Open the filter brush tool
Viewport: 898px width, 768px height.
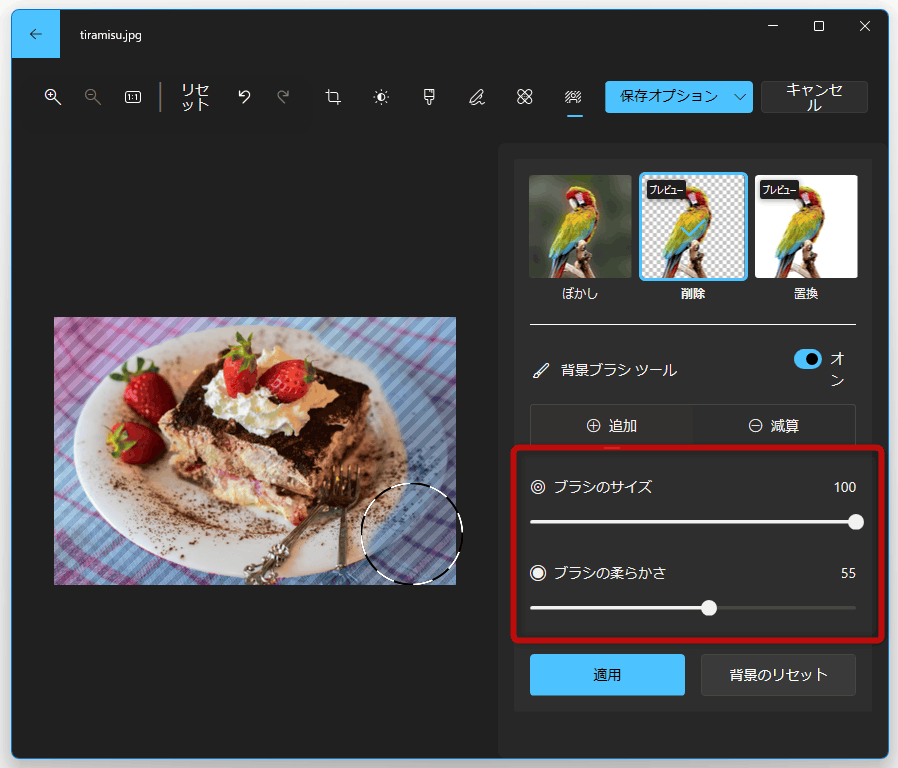(429, 97)
